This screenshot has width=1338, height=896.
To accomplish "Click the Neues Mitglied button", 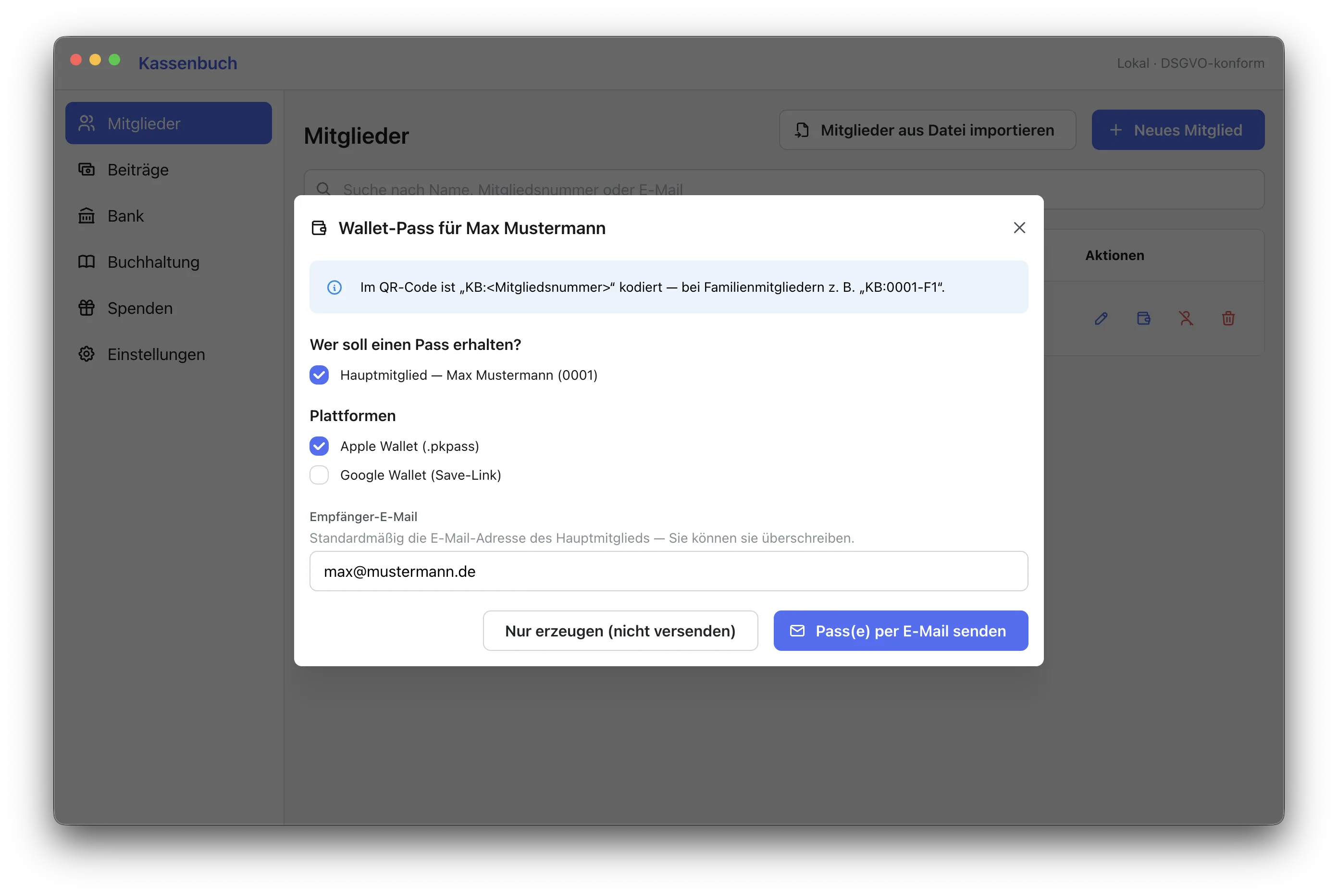I will click(x=1178, y=130).
